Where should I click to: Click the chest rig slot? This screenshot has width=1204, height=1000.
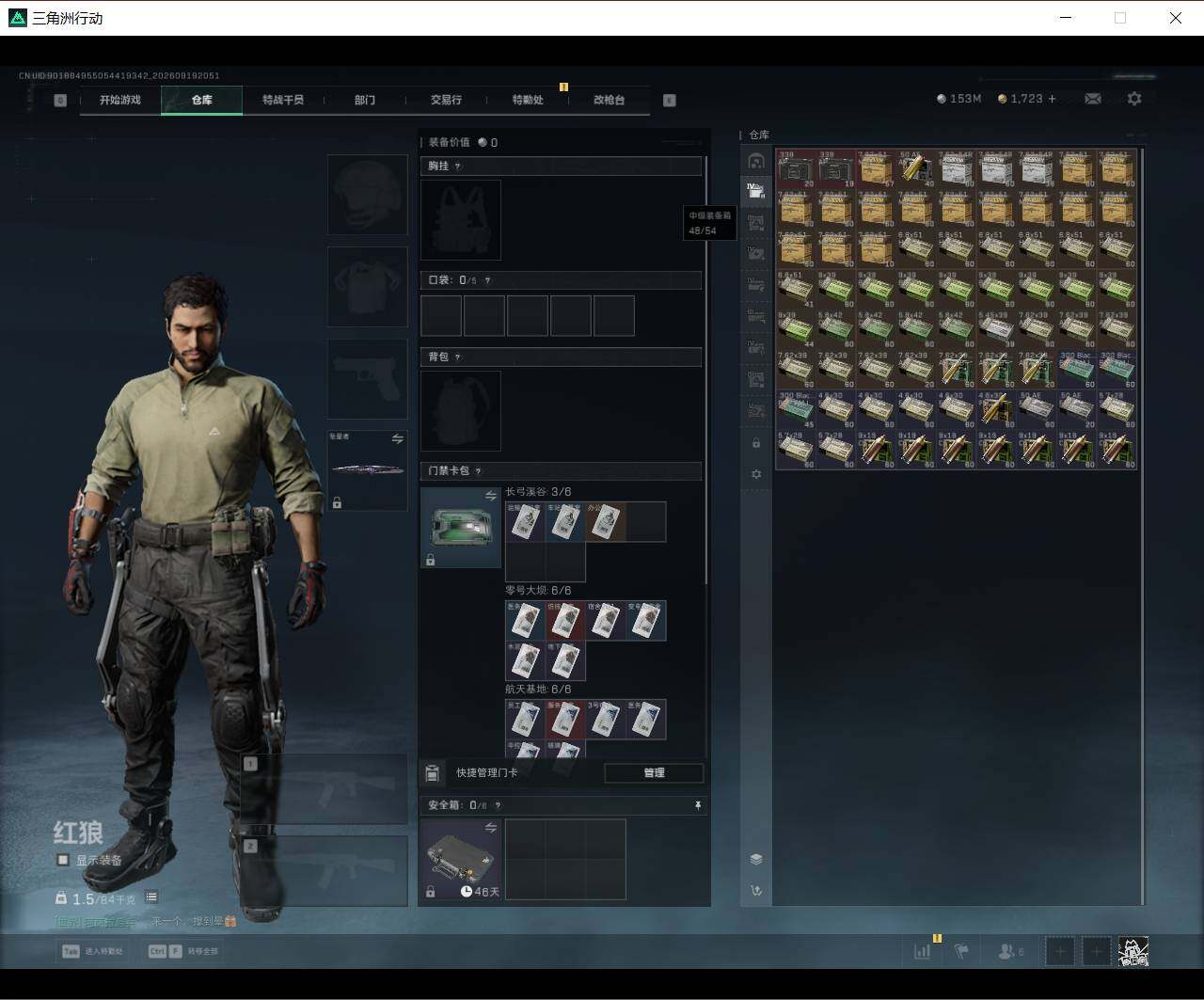coord(461,220)
